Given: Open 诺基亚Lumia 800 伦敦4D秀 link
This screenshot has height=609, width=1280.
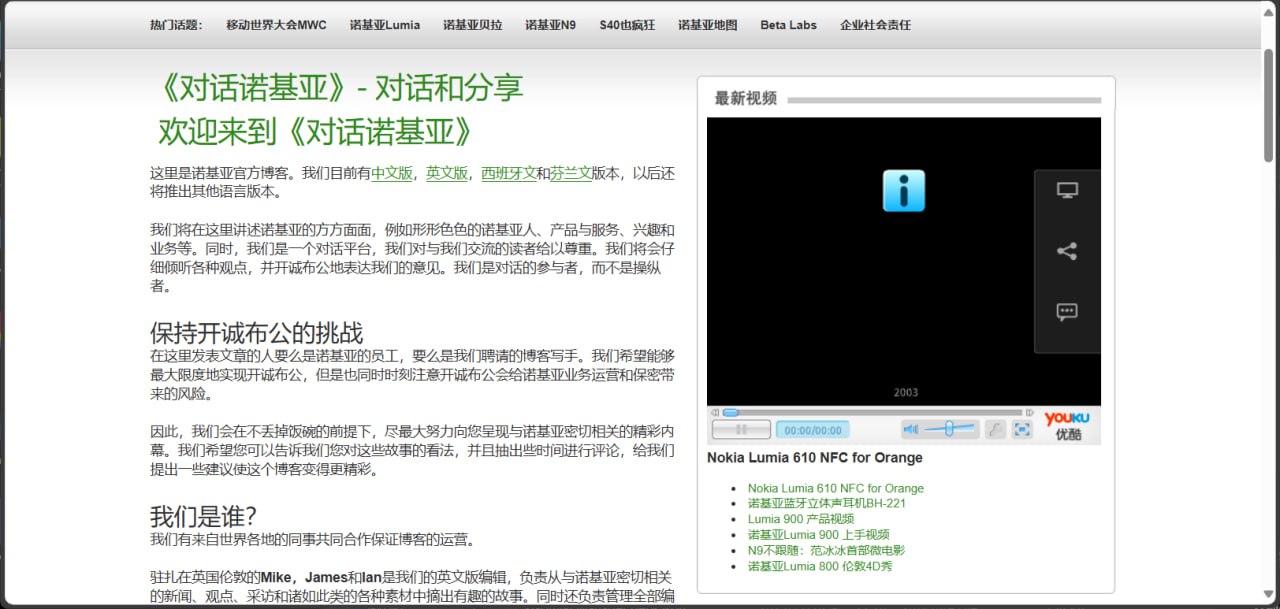Looking at the screenshot, I should pos(820,566).
